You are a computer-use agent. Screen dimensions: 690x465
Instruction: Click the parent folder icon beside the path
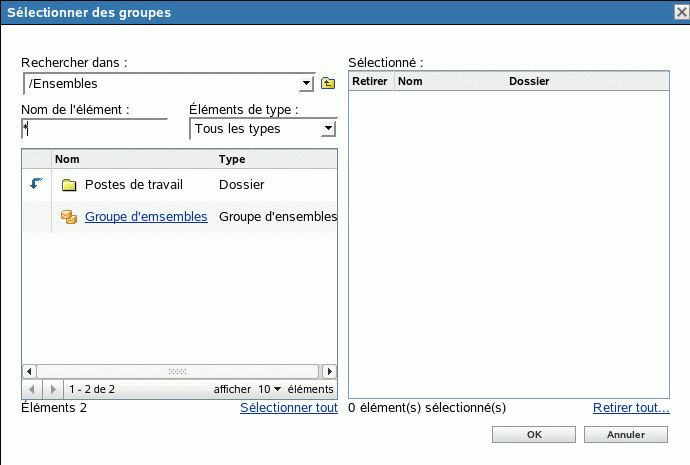[x=327, y=83]
